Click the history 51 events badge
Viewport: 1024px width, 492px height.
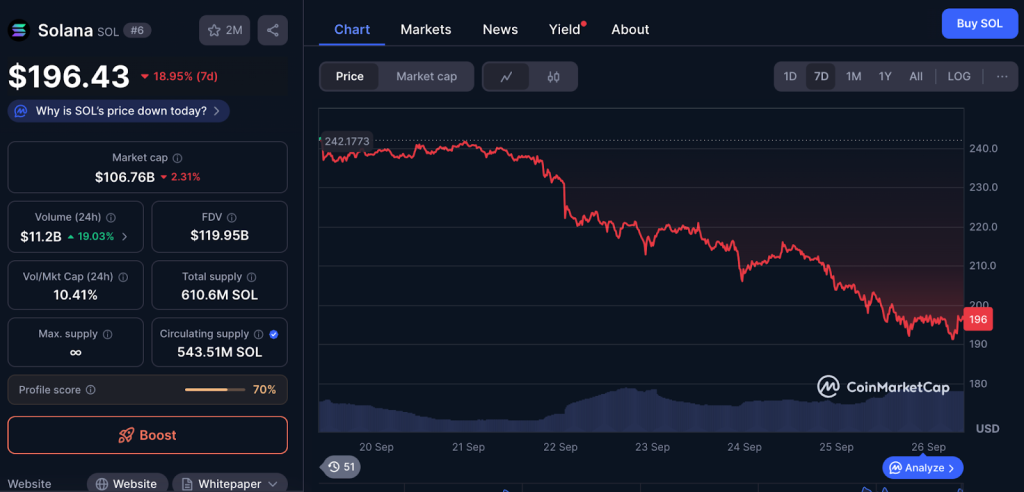pyautogui.click(x=340, y=467)
